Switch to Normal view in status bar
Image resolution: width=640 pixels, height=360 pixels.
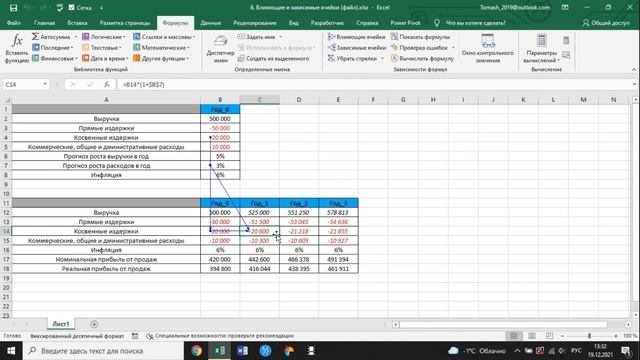point(514,336)
